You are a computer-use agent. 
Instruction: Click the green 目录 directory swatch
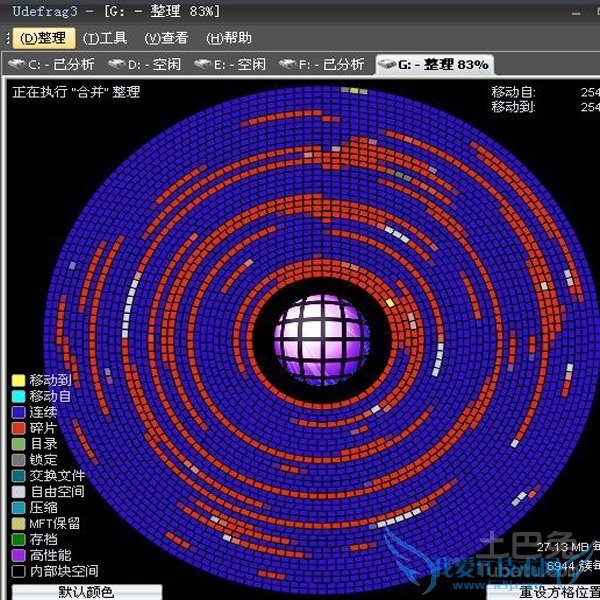tap(18, 444)
